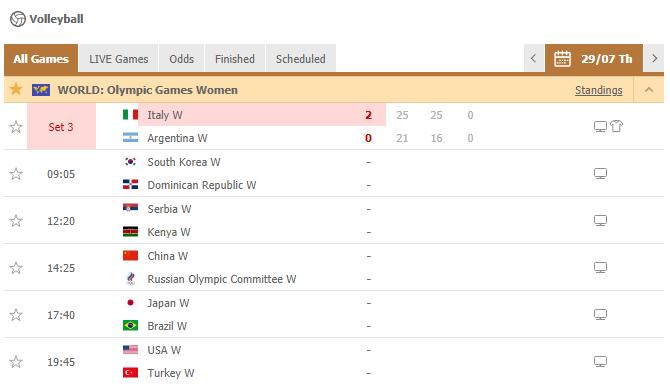Image resolution: width=670 pixels, height=384 pixels.
Task: Open TV icon for Serbia vs Kenya
Action: [600, 220]
